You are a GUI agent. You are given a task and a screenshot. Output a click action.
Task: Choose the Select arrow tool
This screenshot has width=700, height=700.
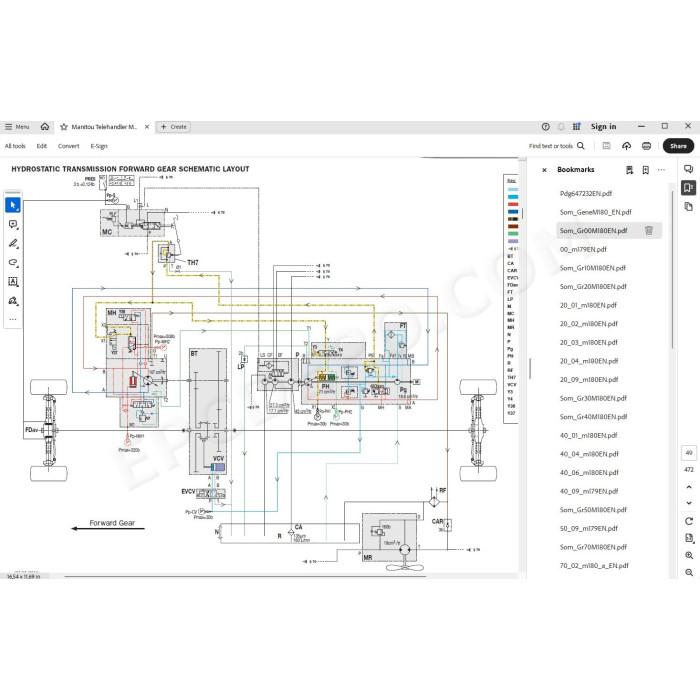(x=13, y=205)
